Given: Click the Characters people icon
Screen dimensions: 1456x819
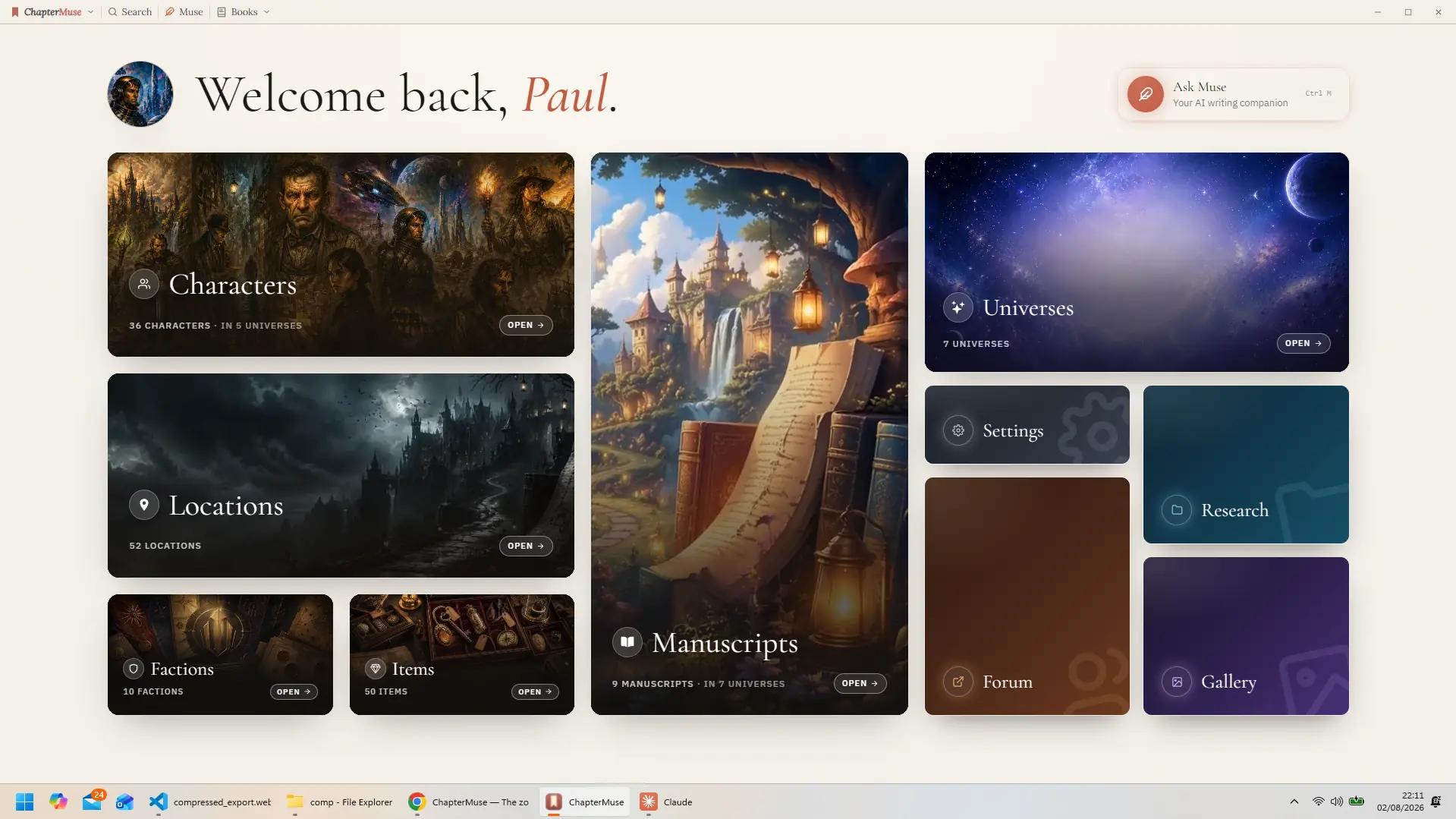Looking at the screenshot, I should click(144, 284).
